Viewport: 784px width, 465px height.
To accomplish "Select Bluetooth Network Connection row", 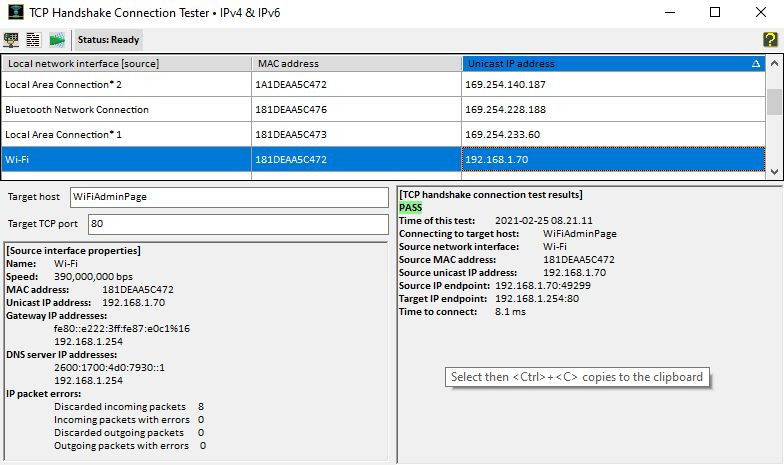I will click(x=383, y=110).
